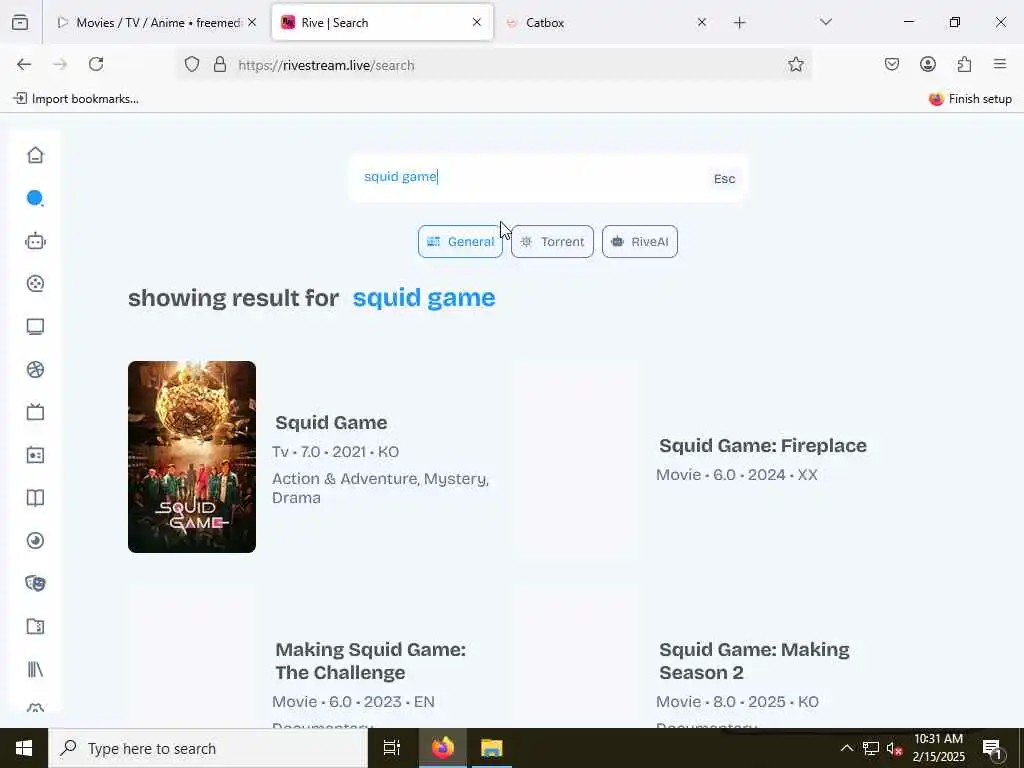Screen dimensions: 1024x768
Task: Click the muted volume tray icon
Action: [894, 748]
